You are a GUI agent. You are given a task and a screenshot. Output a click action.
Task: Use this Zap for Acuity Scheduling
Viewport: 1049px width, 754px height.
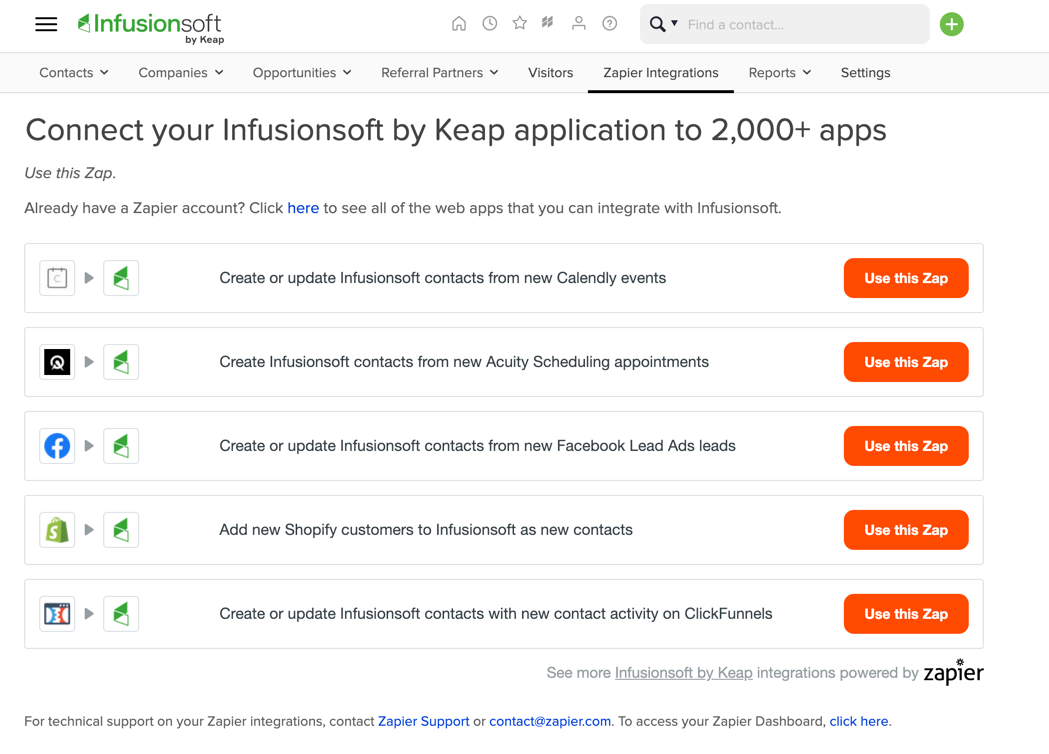click(x=906, y=362)
